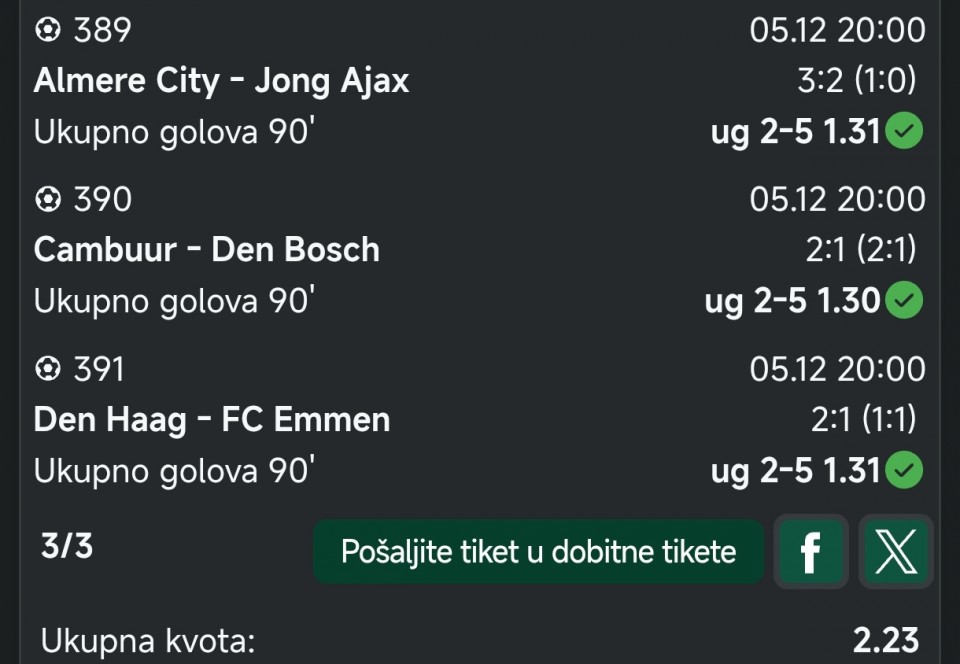Click the soccer ball icon beside 391
Viewport: 960px width, 664px height.
coord(47,370)
